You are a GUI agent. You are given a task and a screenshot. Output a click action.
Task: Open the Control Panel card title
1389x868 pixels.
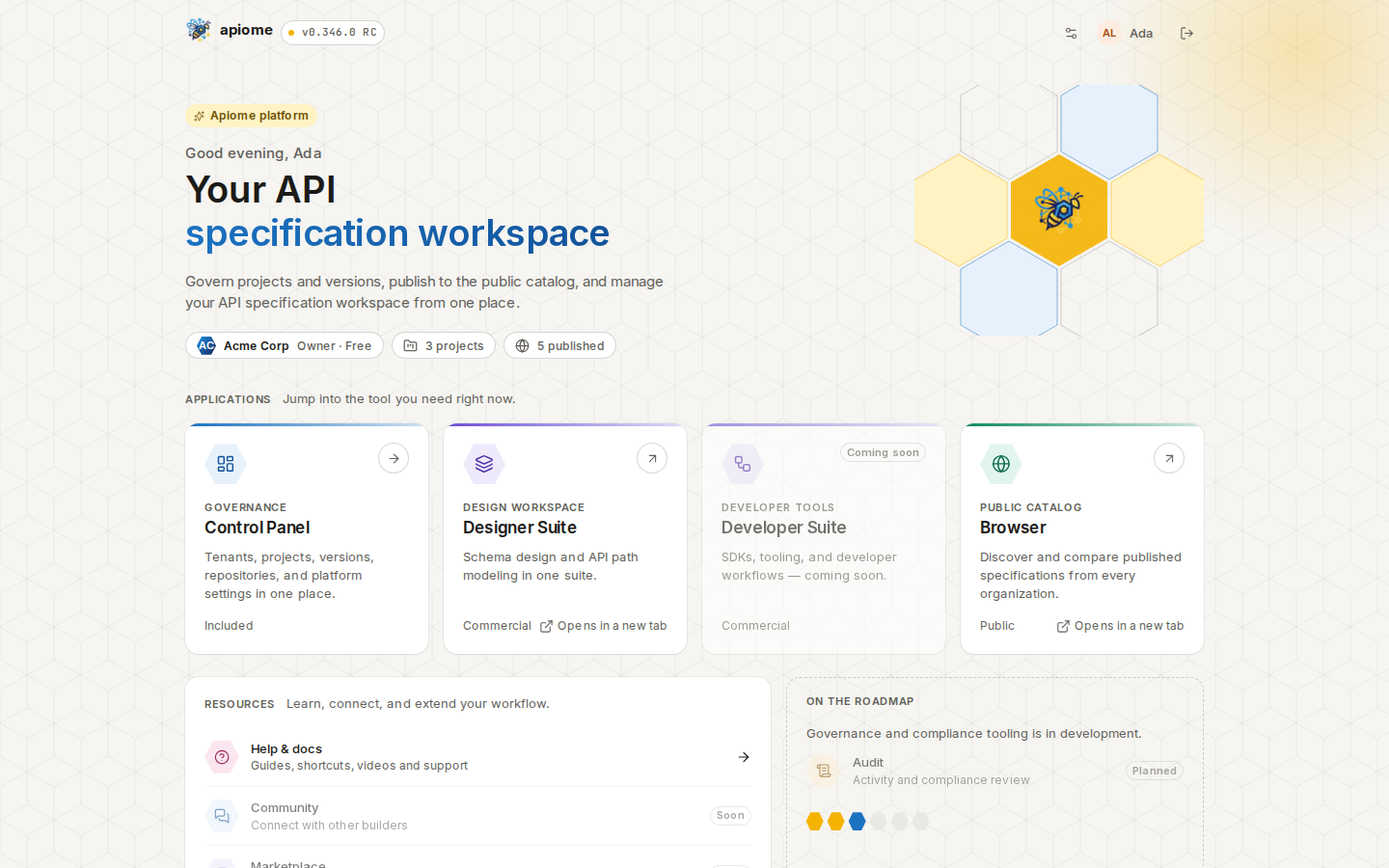pos(258,528)
